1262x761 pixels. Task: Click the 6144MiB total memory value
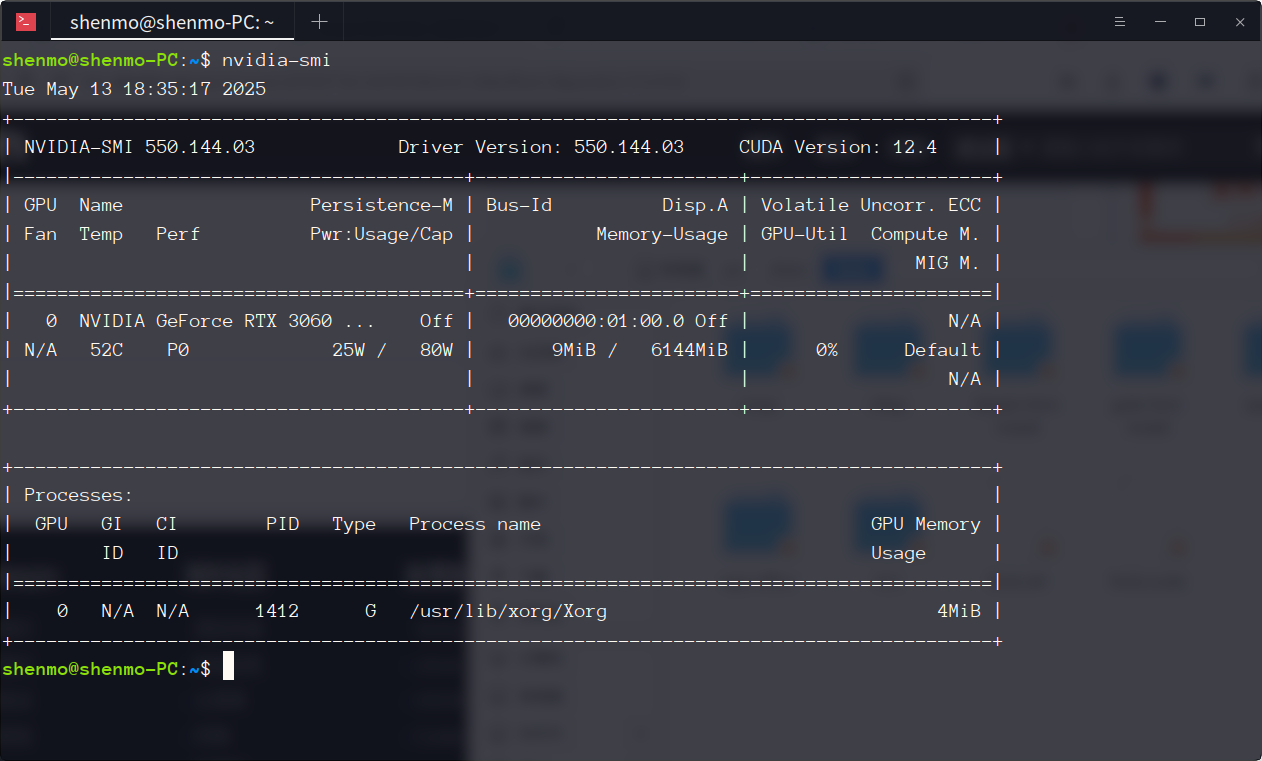pyautogui.click(x=689, y=350)
